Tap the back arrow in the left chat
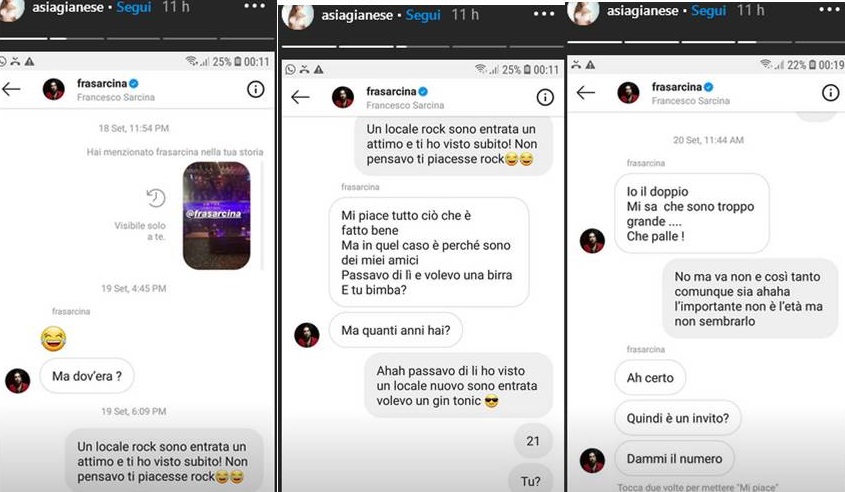 [11, 89]
